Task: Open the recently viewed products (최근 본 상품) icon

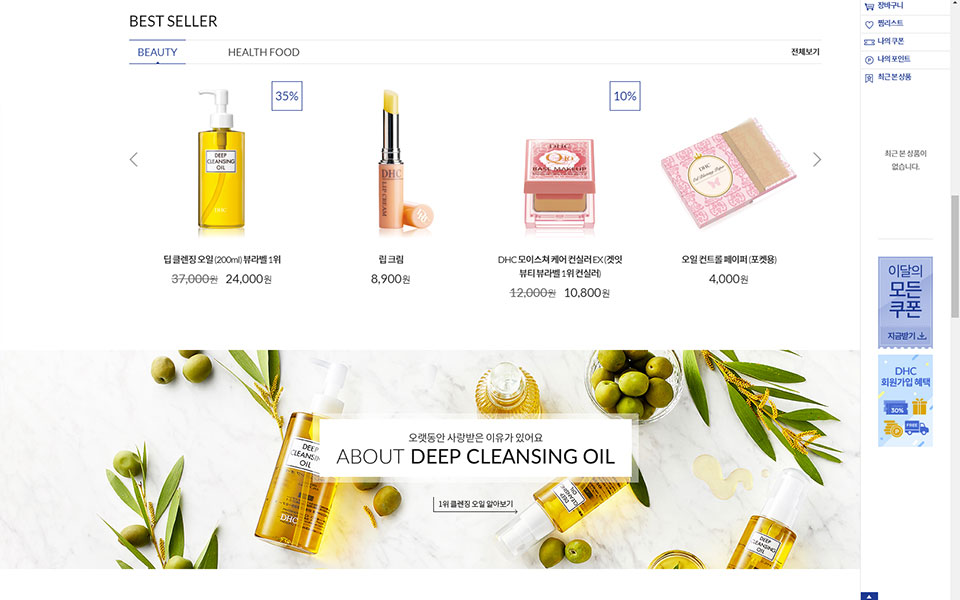Action: click(869, 78)
